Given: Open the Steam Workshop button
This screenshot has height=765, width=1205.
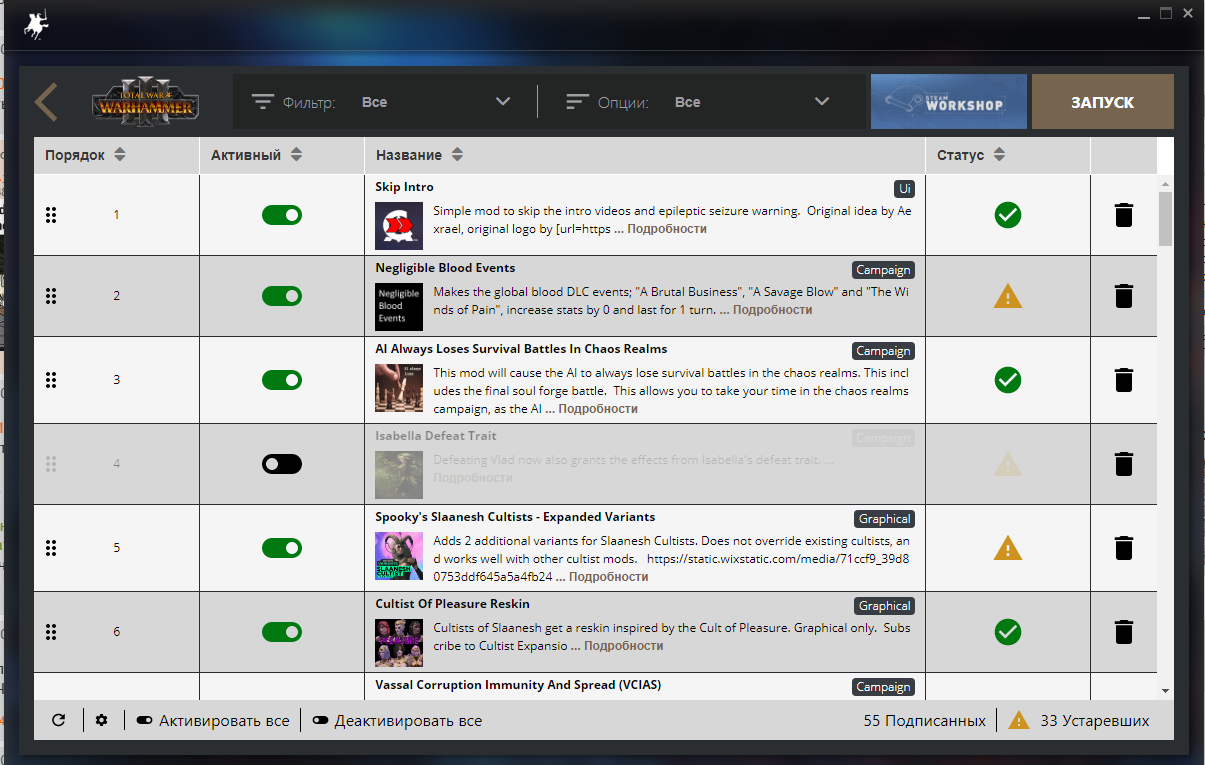Looking at the screenshot, I should 949,102.
